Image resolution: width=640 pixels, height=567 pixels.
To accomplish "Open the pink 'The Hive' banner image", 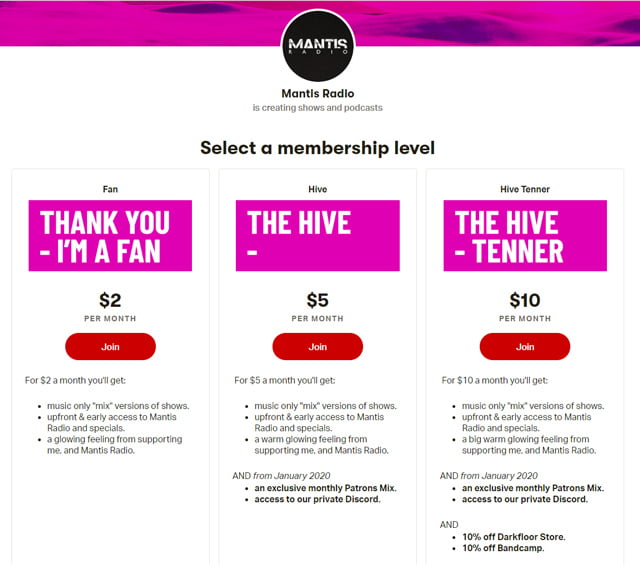I will click(318, 236).
